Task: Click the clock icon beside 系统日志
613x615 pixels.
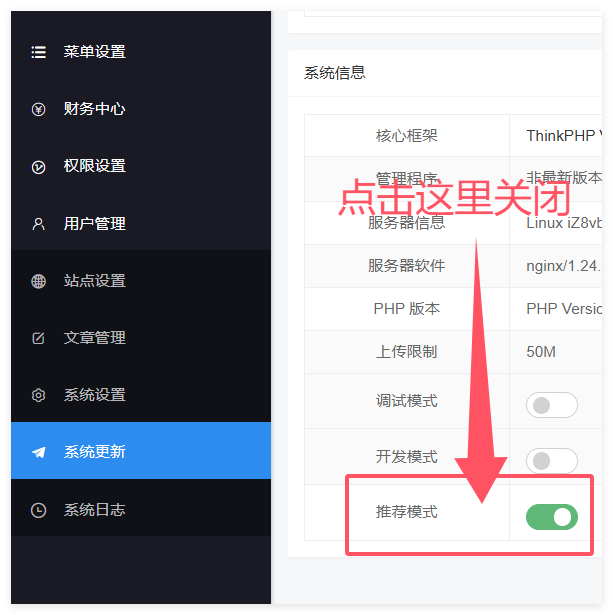Action: 38,510
